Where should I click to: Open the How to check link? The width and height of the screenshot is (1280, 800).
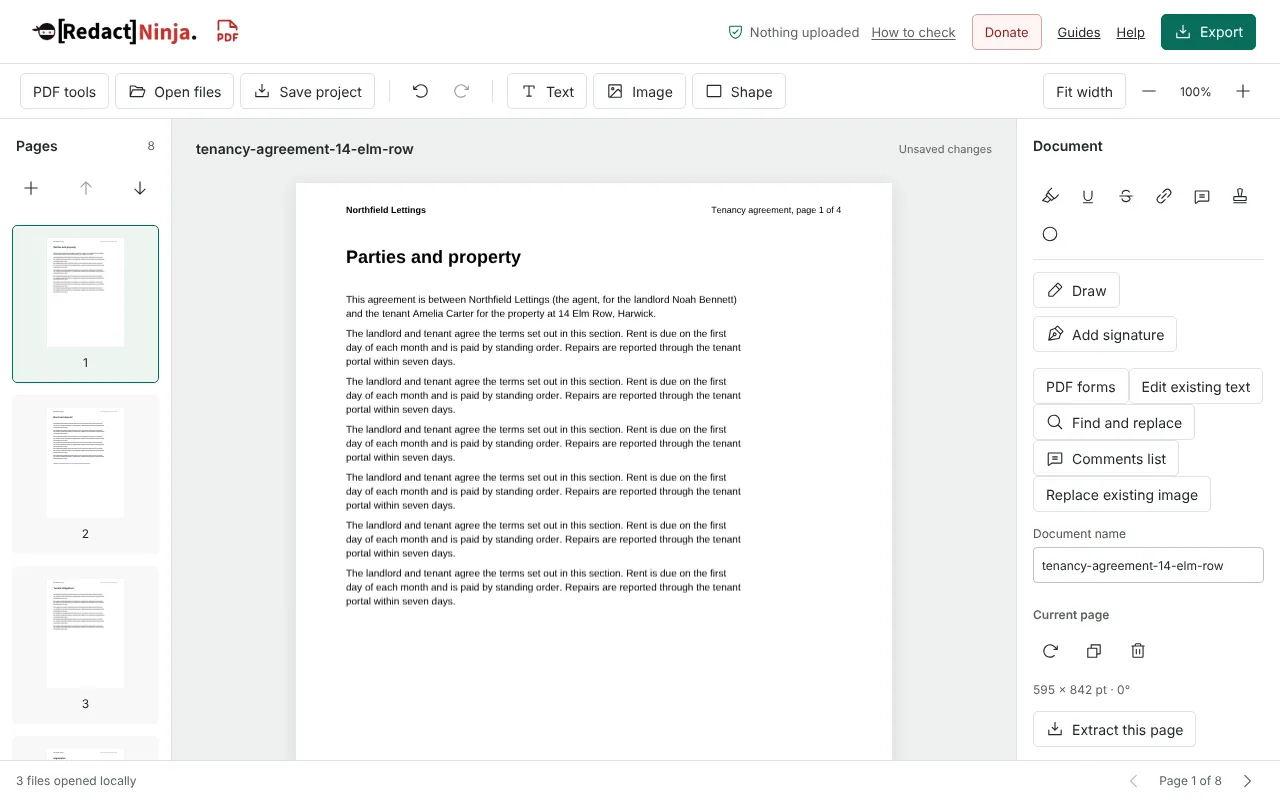pyautogui.click(x=914, y=32)
